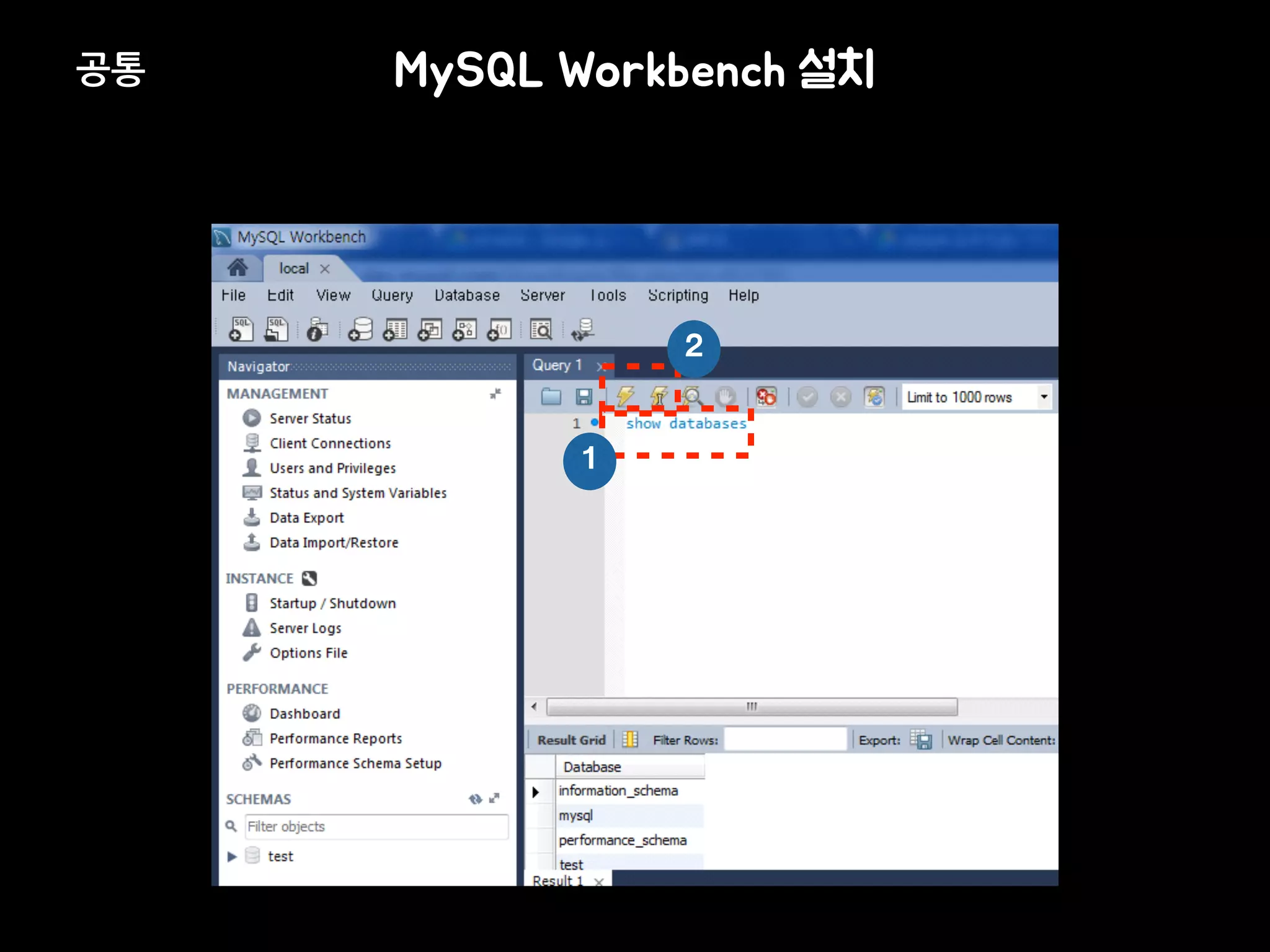The width and height of the screenshot is (1270, 952).
Task: Refresh the SCHEMAS list
Action: point(475,799)
